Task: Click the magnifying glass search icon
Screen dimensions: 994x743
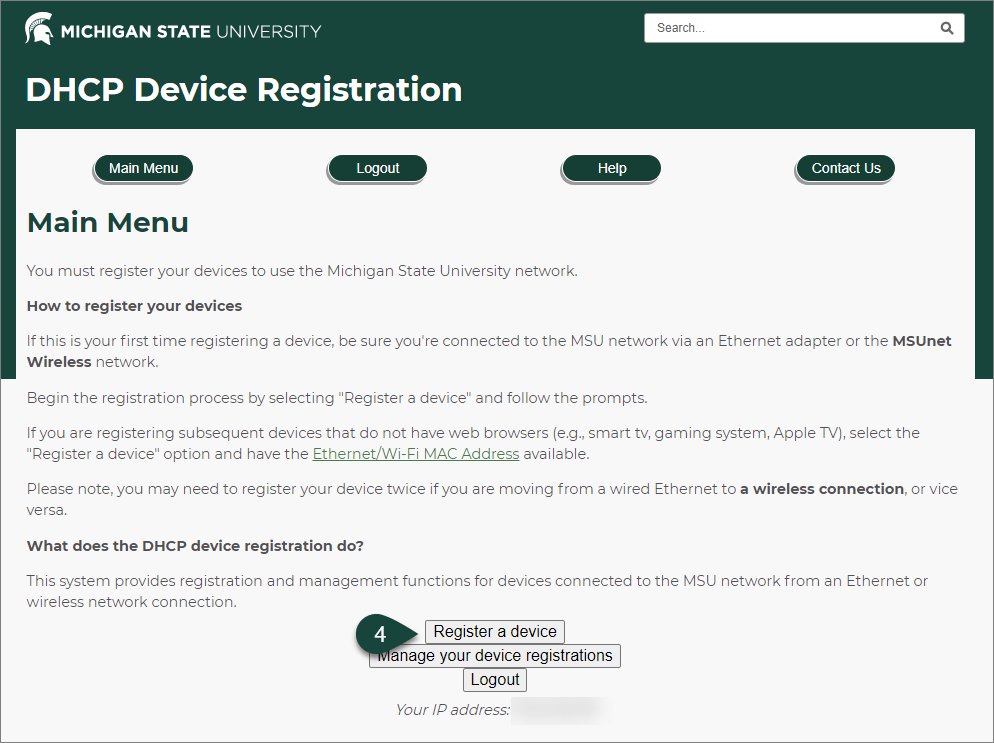Action: pos(946,28)
